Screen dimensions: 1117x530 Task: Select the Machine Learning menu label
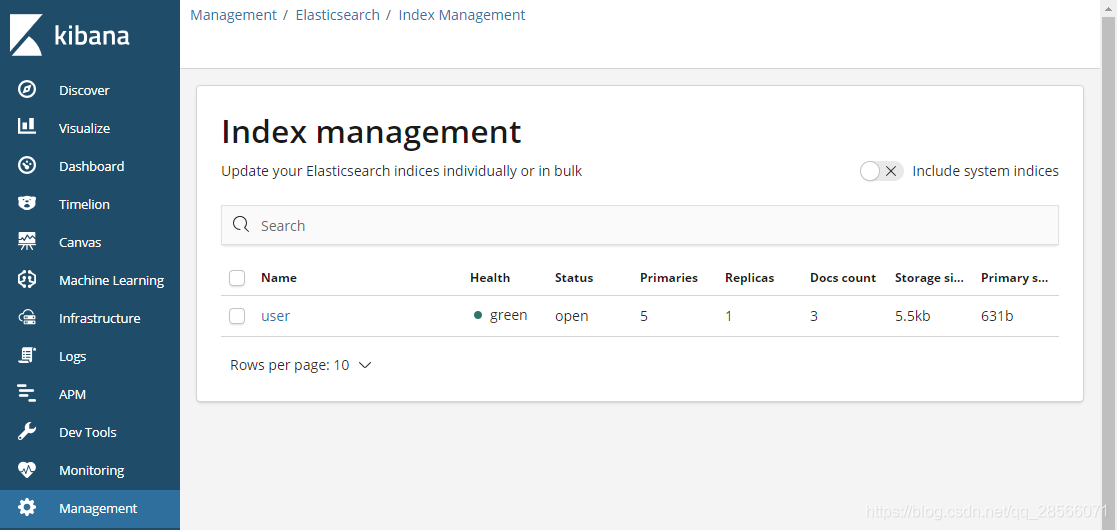[x=111, y=281]
